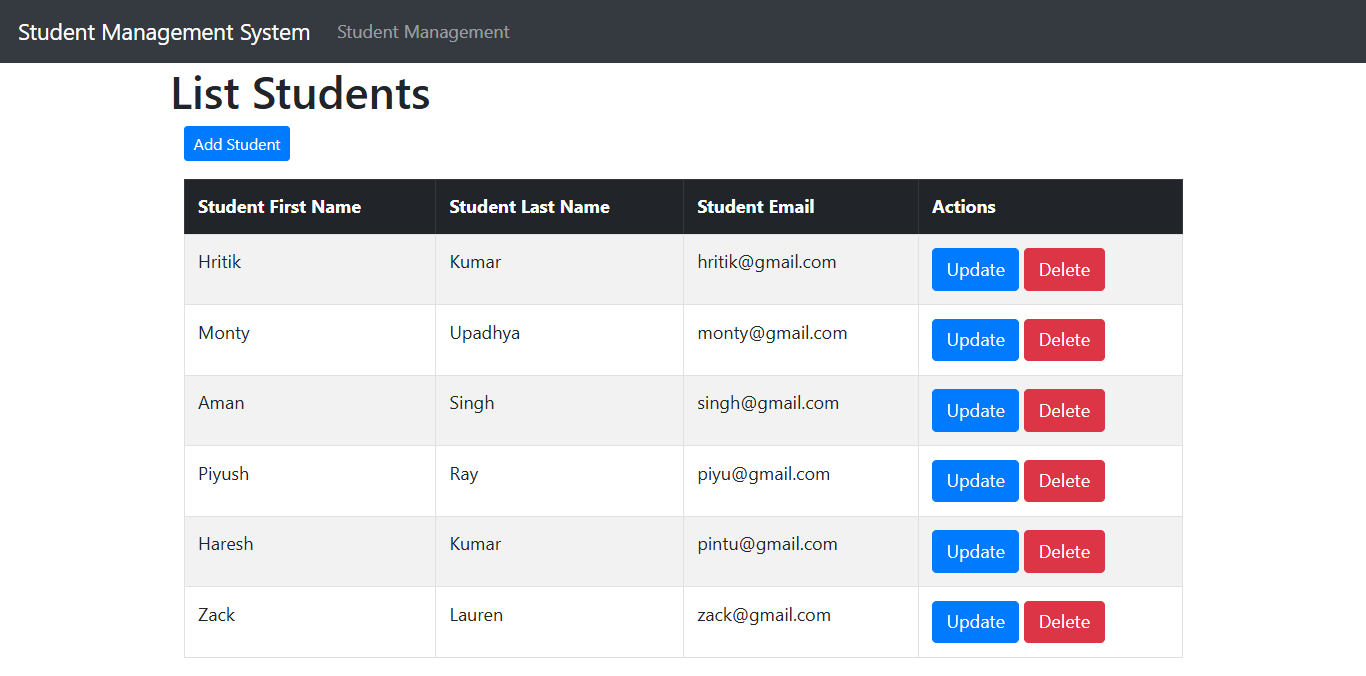Delete Monty Upadhya's record
Viewport: 1366px width, 676px height.
1063,339
